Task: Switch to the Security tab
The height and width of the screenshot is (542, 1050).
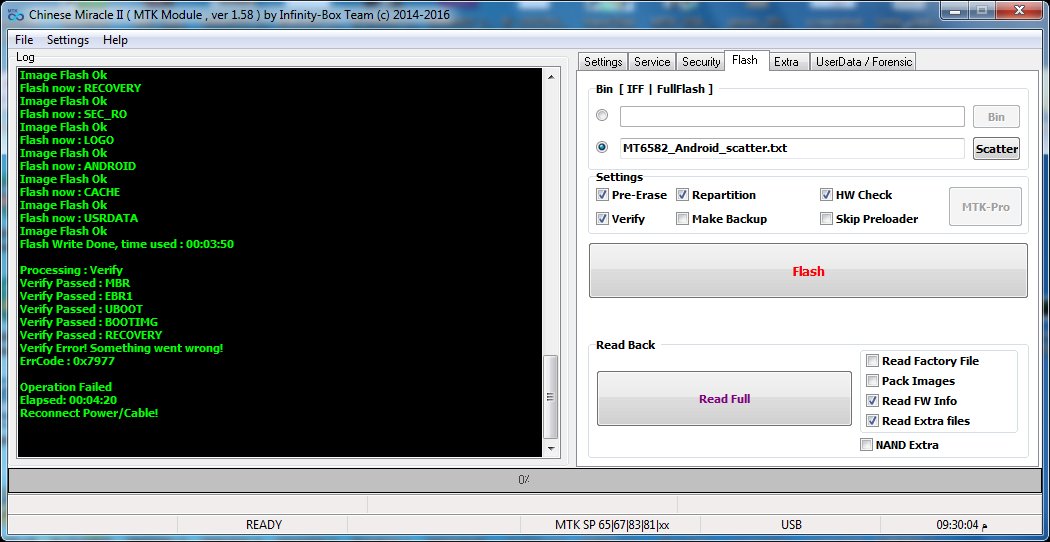Action: [x=701, y=62]
